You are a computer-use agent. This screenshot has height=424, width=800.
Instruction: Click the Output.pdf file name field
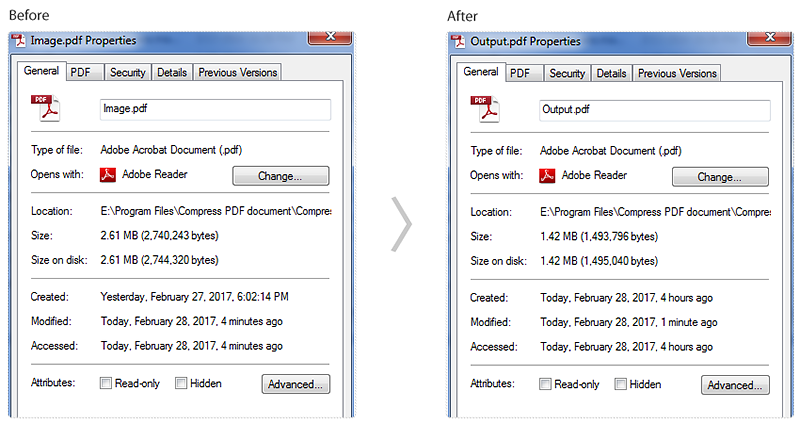tap(655, 110)
